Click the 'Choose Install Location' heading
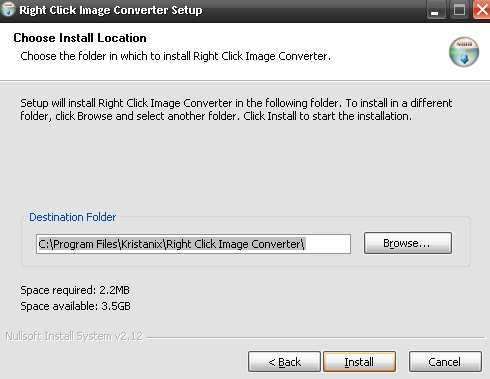The width and height of the screenshot is (490, 379). [80, 38]
